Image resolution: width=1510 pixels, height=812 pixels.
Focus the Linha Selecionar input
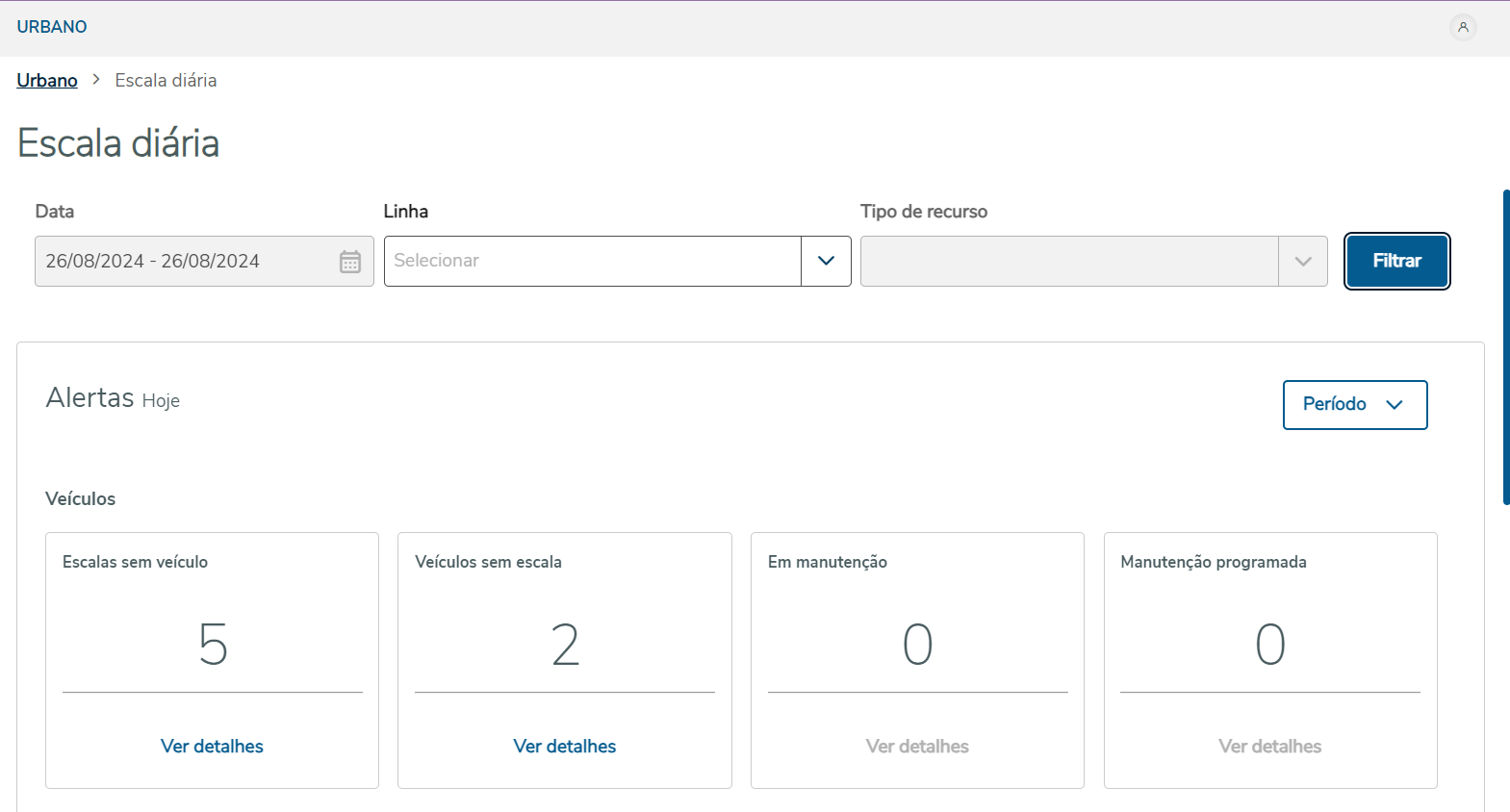point(593,261)
